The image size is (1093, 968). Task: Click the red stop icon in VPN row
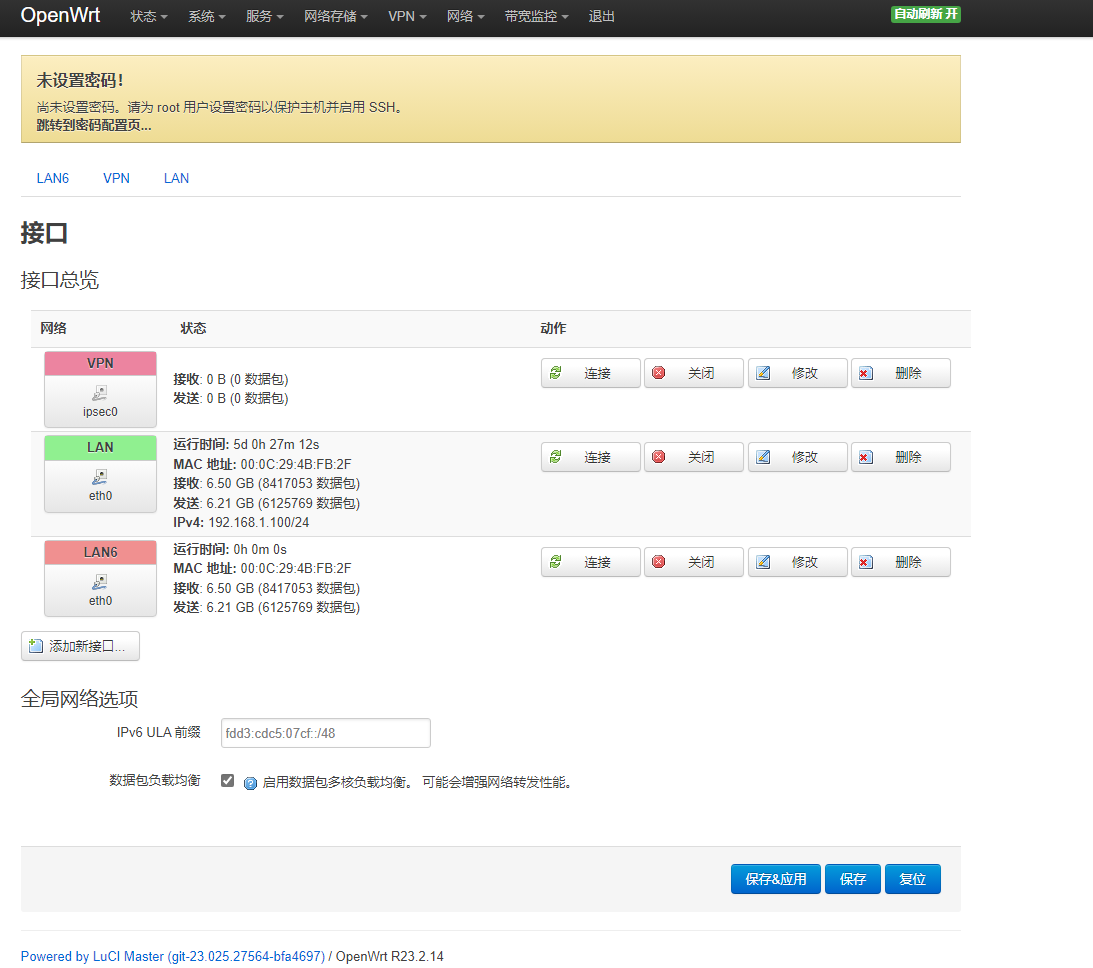(659, 373)
